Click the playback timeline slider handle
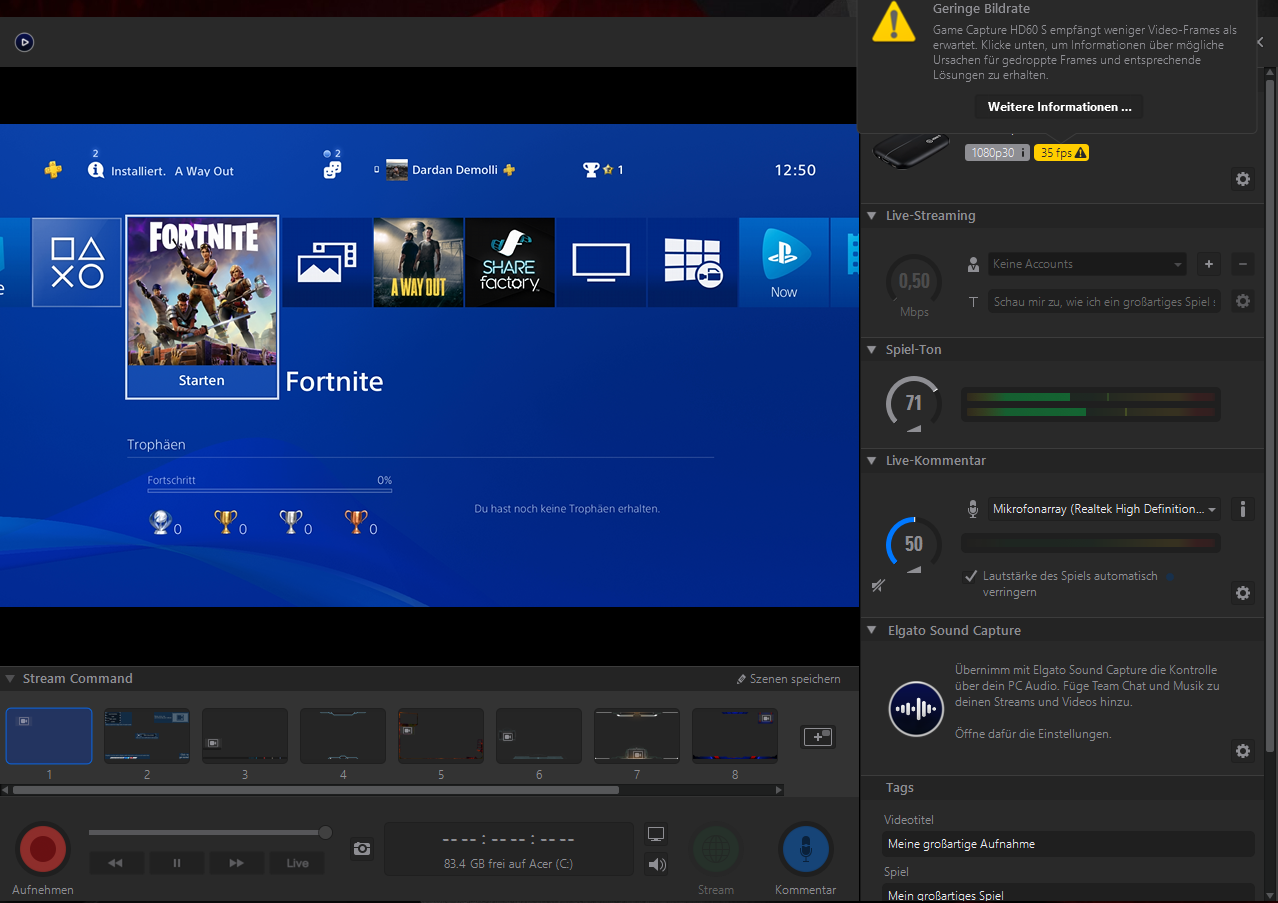This screenshot has width=1278, height=903. pos(325,832)
